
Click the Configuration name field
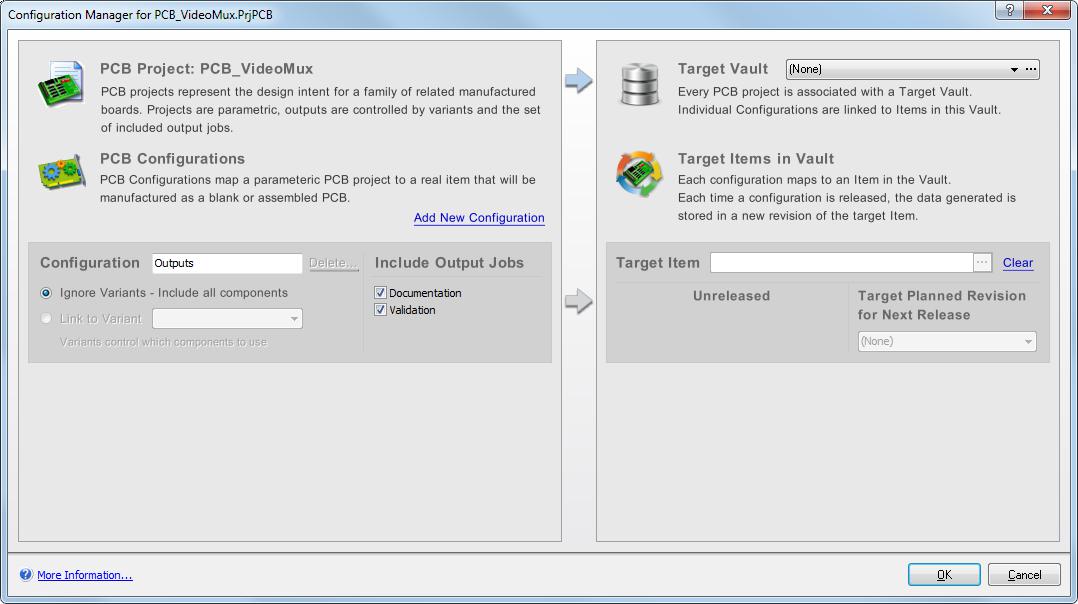[227, 263]
